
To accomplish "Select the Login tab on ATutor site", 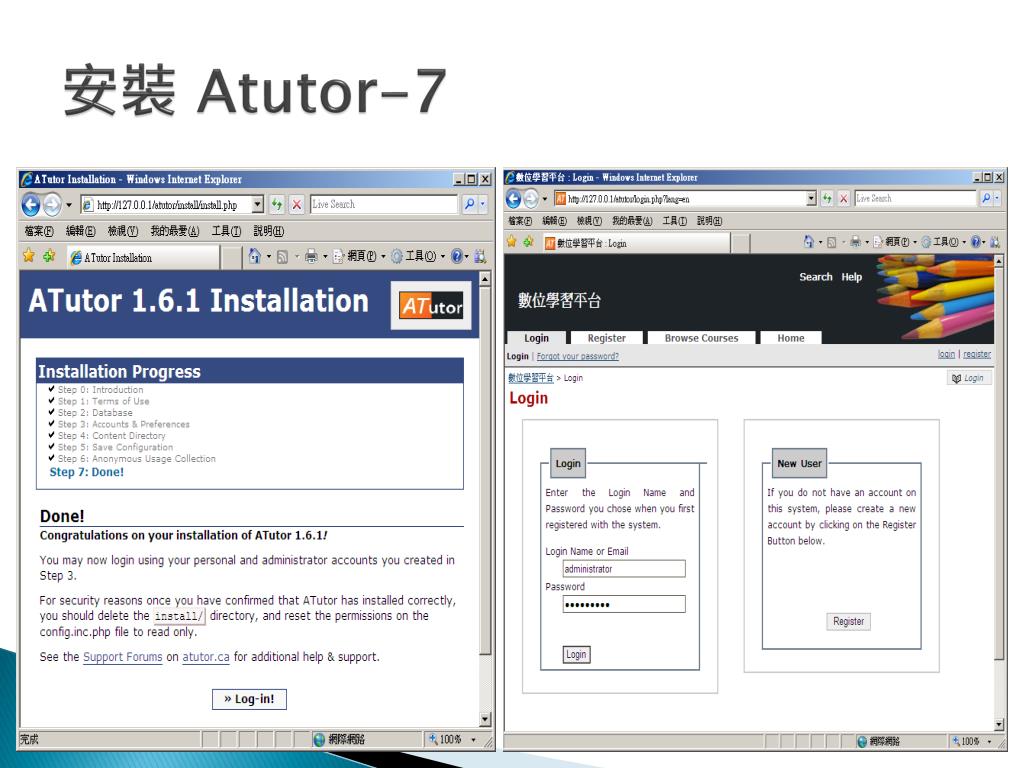I will 536,338.
